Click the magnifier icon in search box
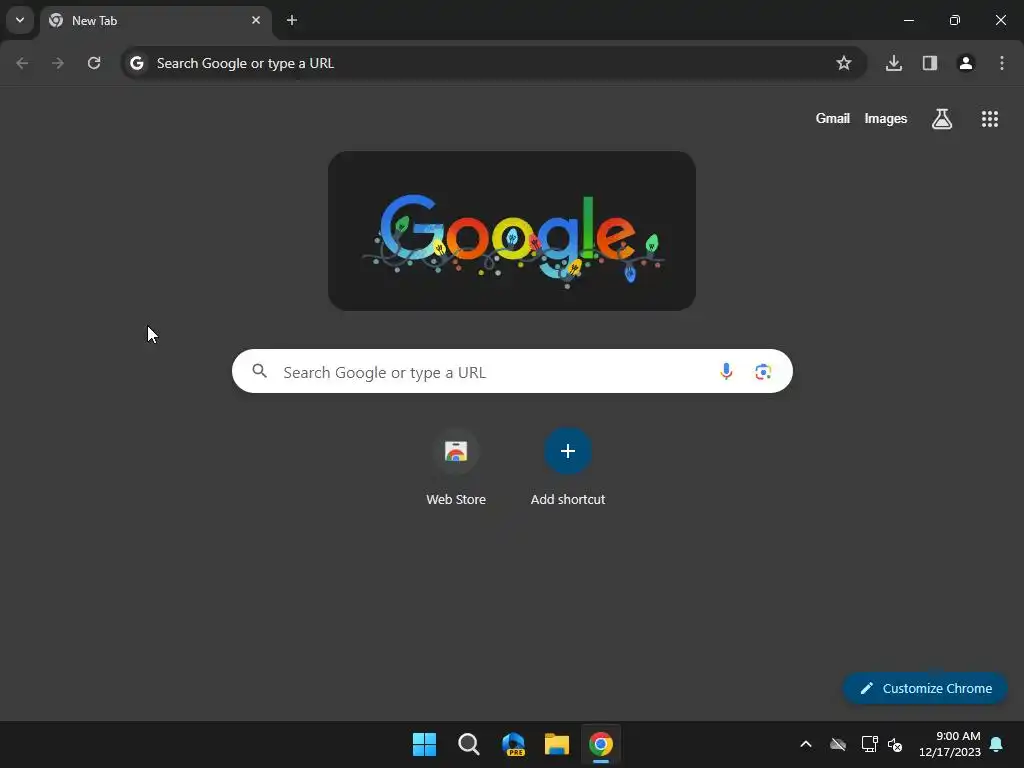 tap(260, 372)
